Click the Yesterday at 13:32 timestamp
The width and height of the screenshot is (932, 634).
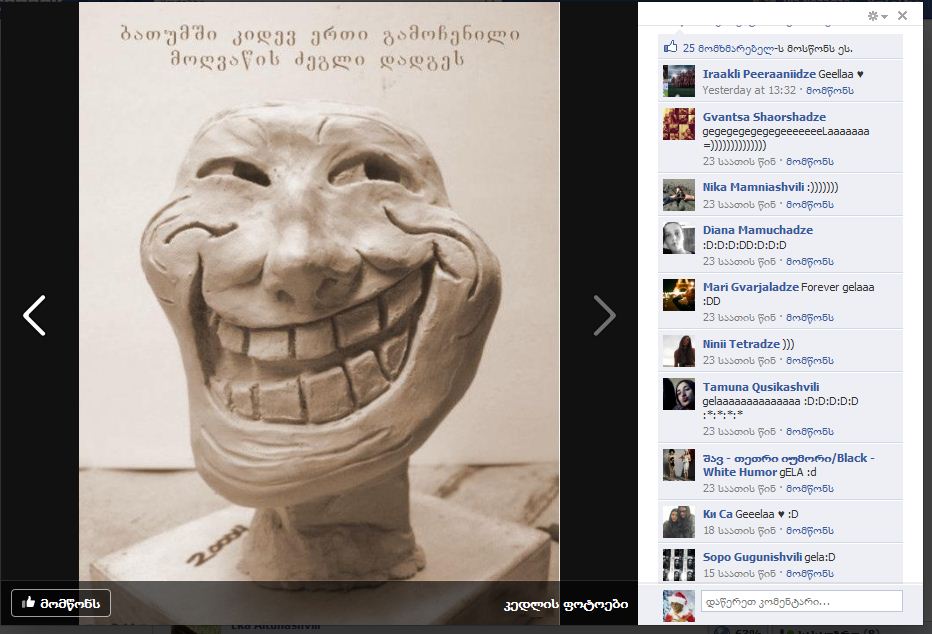pos(749,90)
